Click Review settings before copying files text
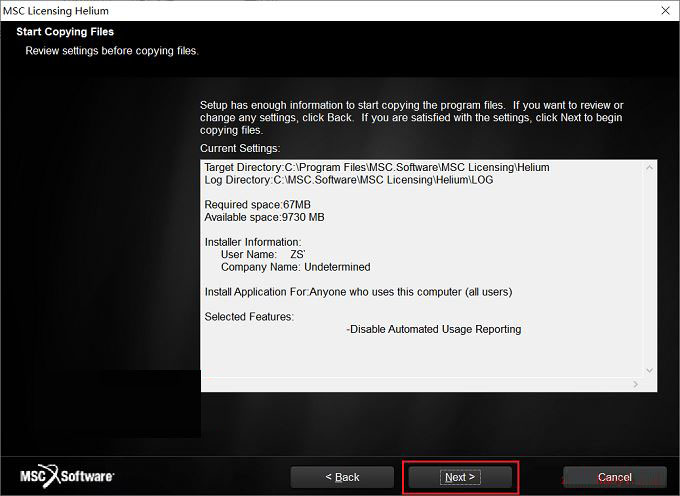680x496 pixels. 112,51
